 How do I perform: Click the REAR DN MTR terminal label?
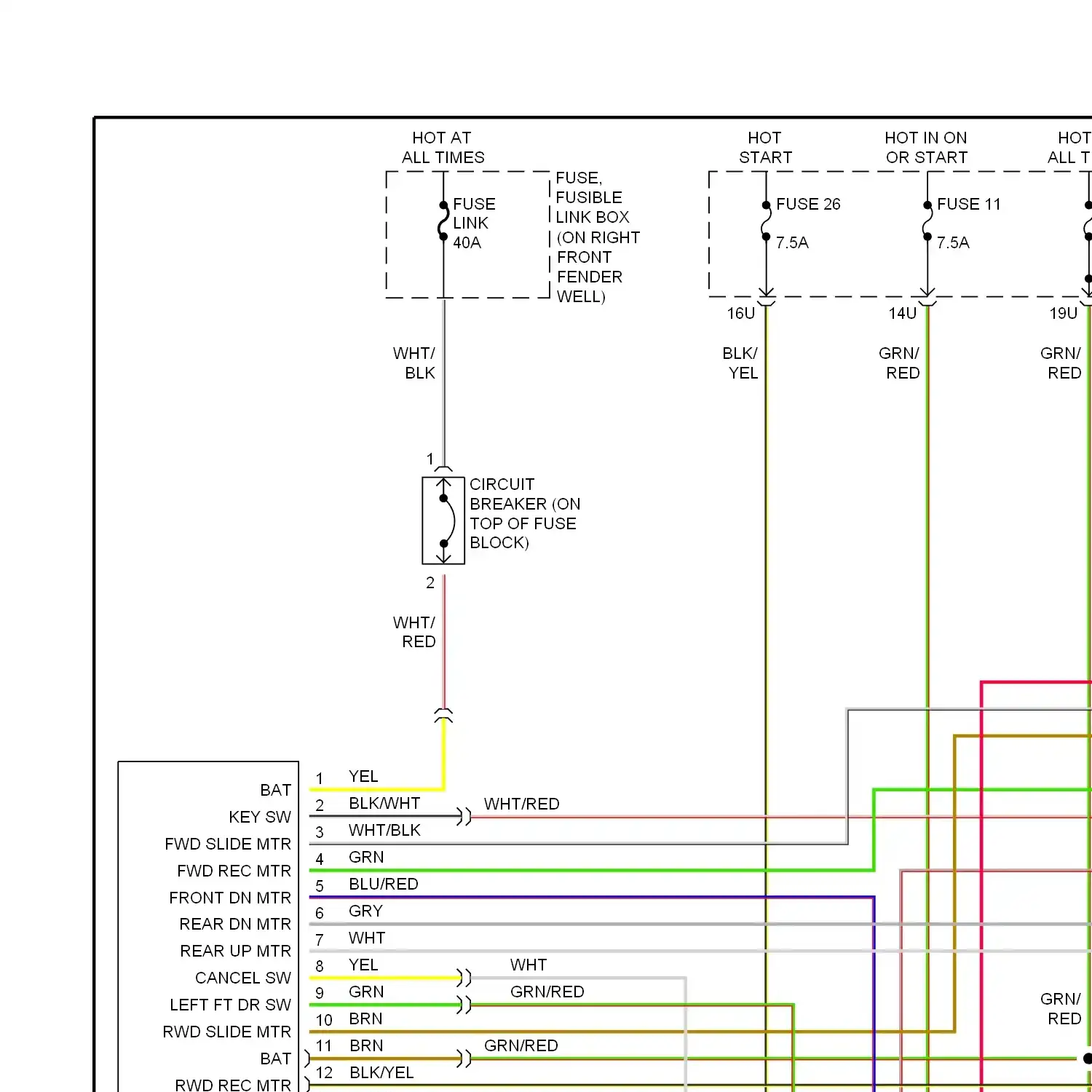pos(235,925)
